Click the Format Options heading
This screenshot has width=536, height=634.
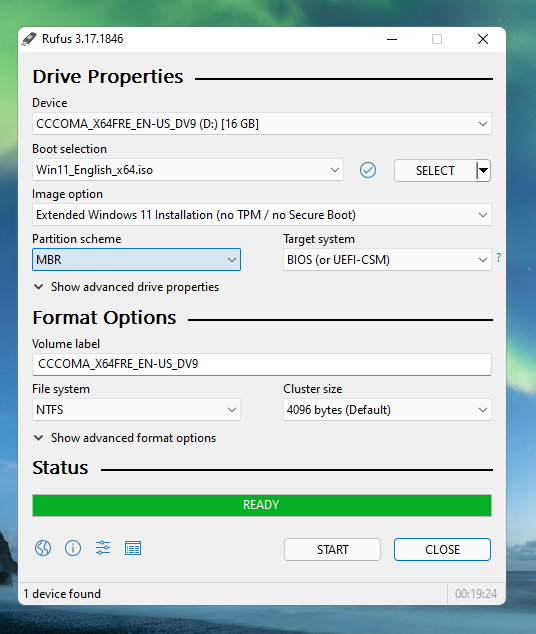(x=104, y=318)
